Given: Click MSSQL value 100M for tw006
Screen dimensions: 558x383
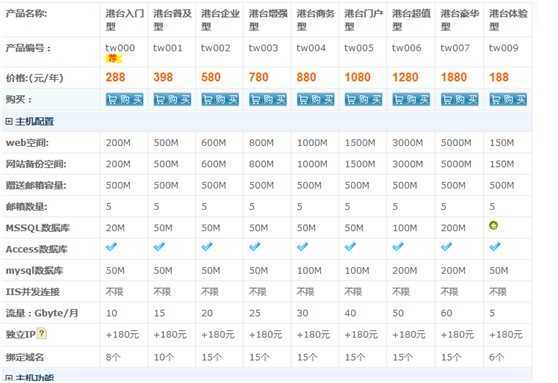Looking at the screenshot, I should point(405,228).
